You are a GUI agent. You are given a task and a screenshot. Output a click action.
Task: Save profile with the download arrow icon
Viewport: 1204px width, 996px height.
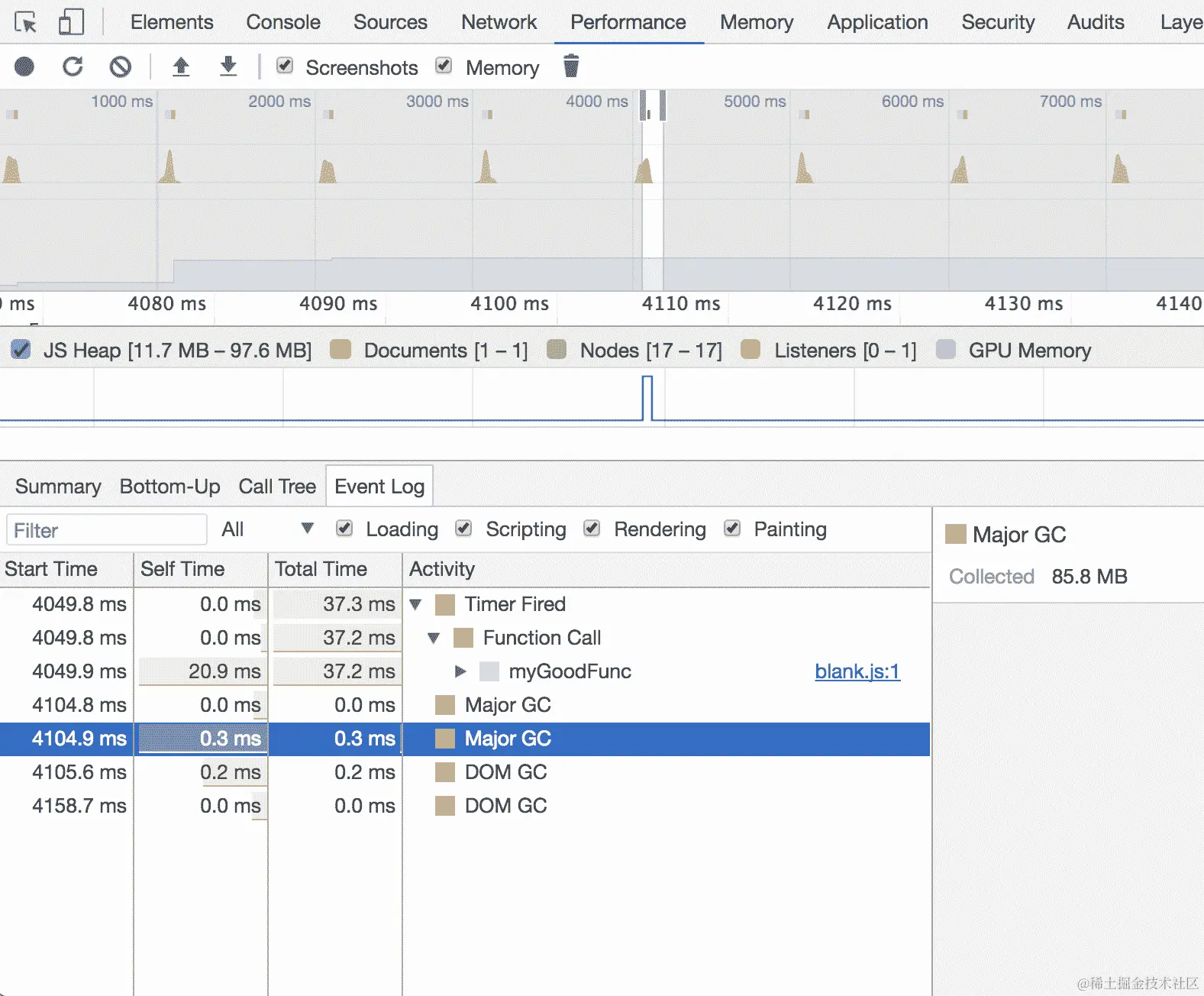[x=228, y=67]
